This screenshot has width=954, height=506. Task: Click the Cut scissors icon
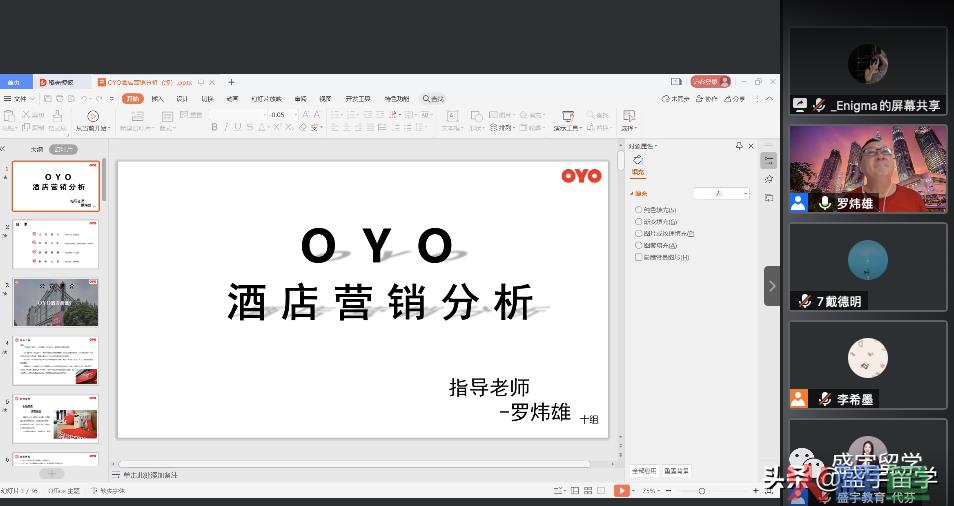[26, 114]
